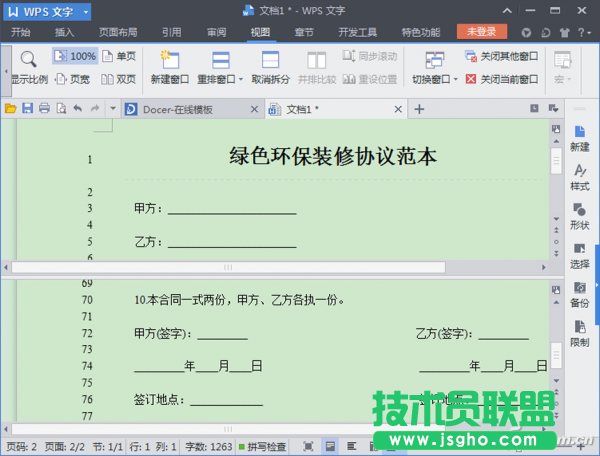Image resolution: width=600 pixels, height=456 pixels.
Task: Click the 选择 selection sidebar icon
Action: 579,255
